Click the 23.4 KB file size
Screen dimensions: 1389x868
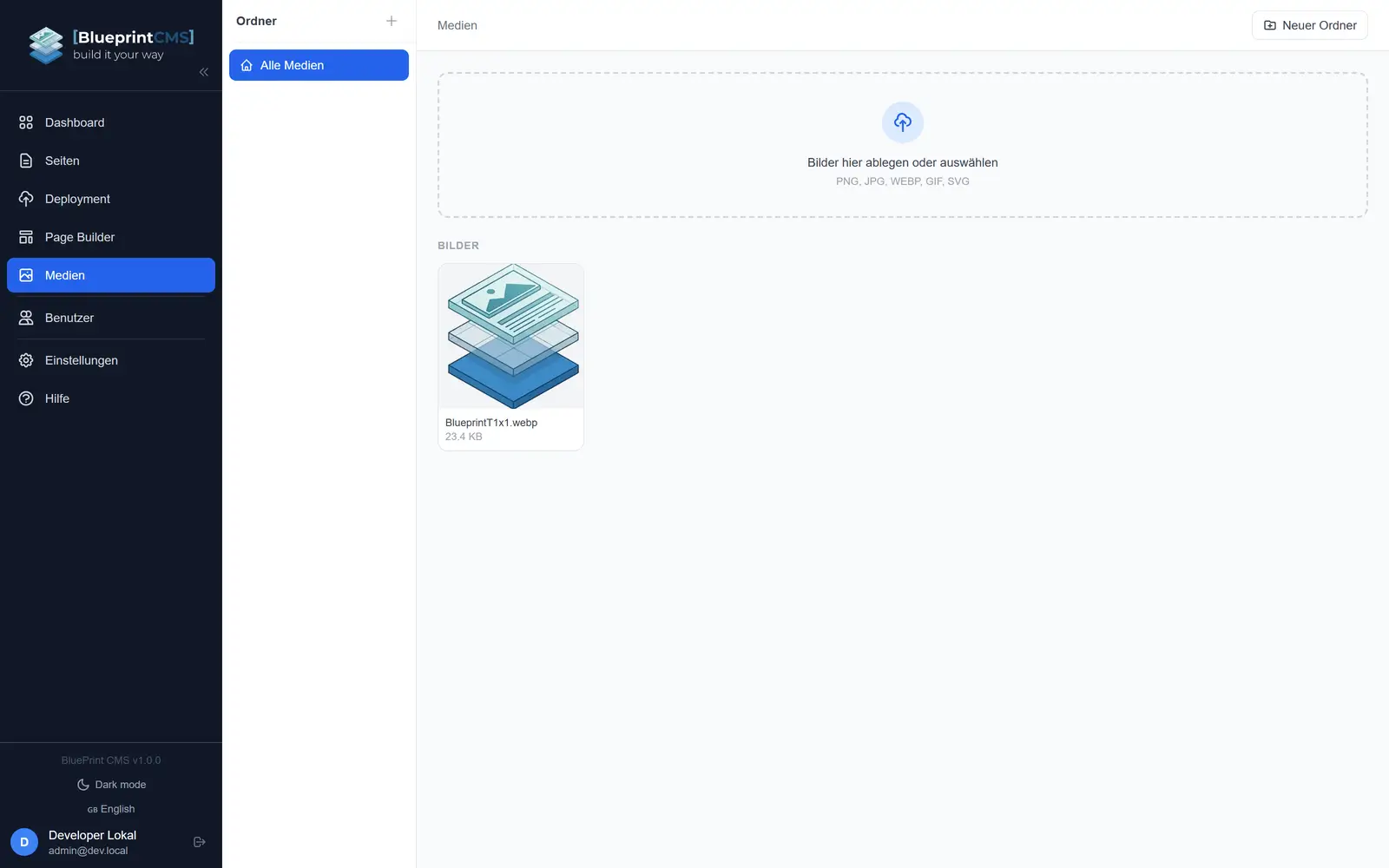[x=464, y=437]
